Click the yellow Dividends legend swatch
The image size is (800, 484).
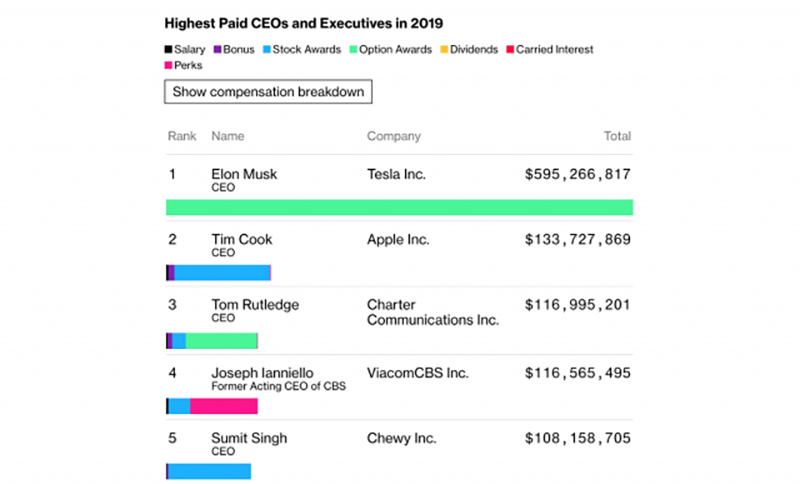tap(445, 50)
